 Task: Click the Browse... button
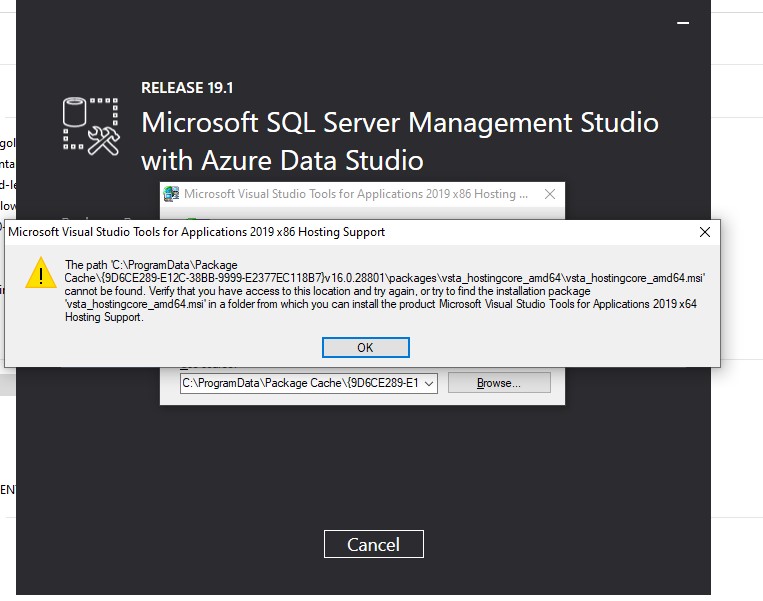click(499, 383)
